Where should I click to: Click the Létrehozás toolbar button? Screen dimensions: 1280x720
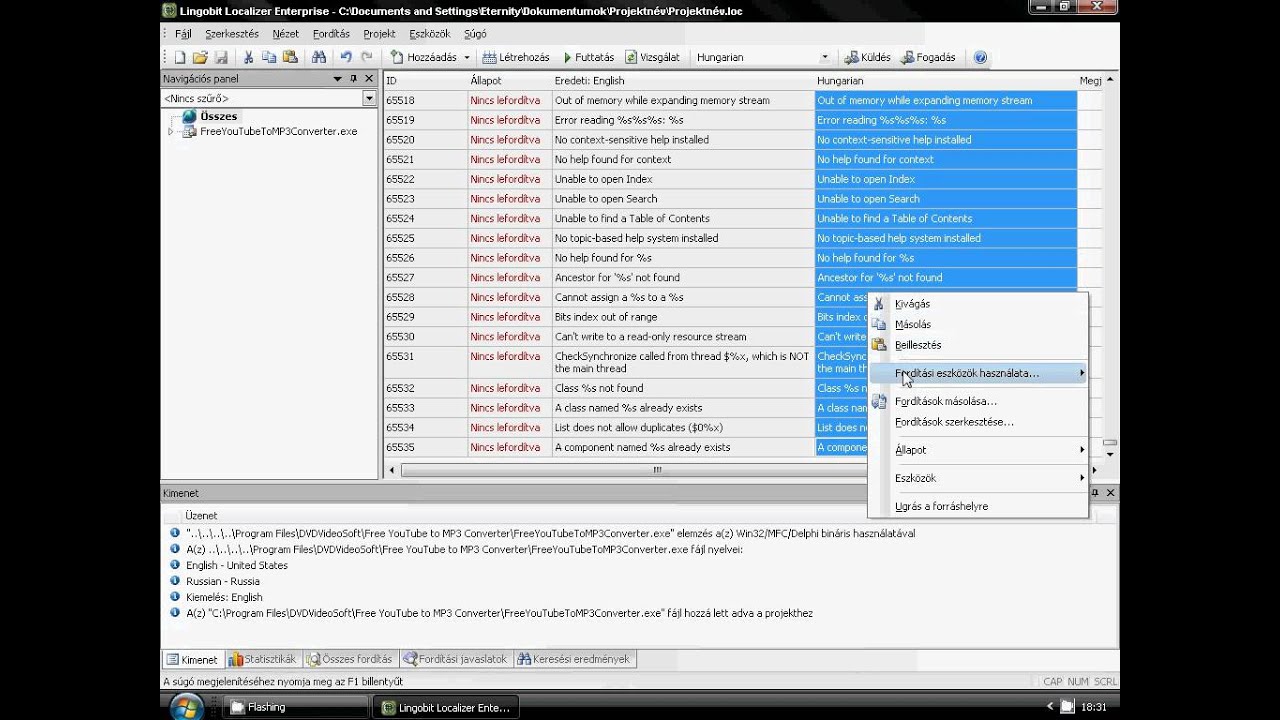click(516, 58)
